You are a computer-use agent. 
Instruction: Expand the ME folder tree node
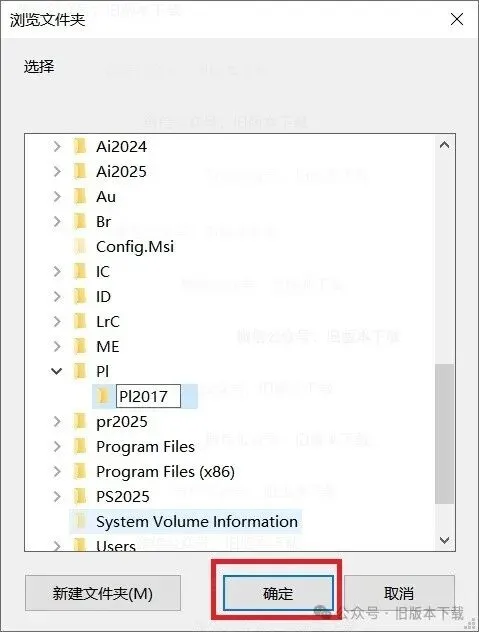point(57,347)
